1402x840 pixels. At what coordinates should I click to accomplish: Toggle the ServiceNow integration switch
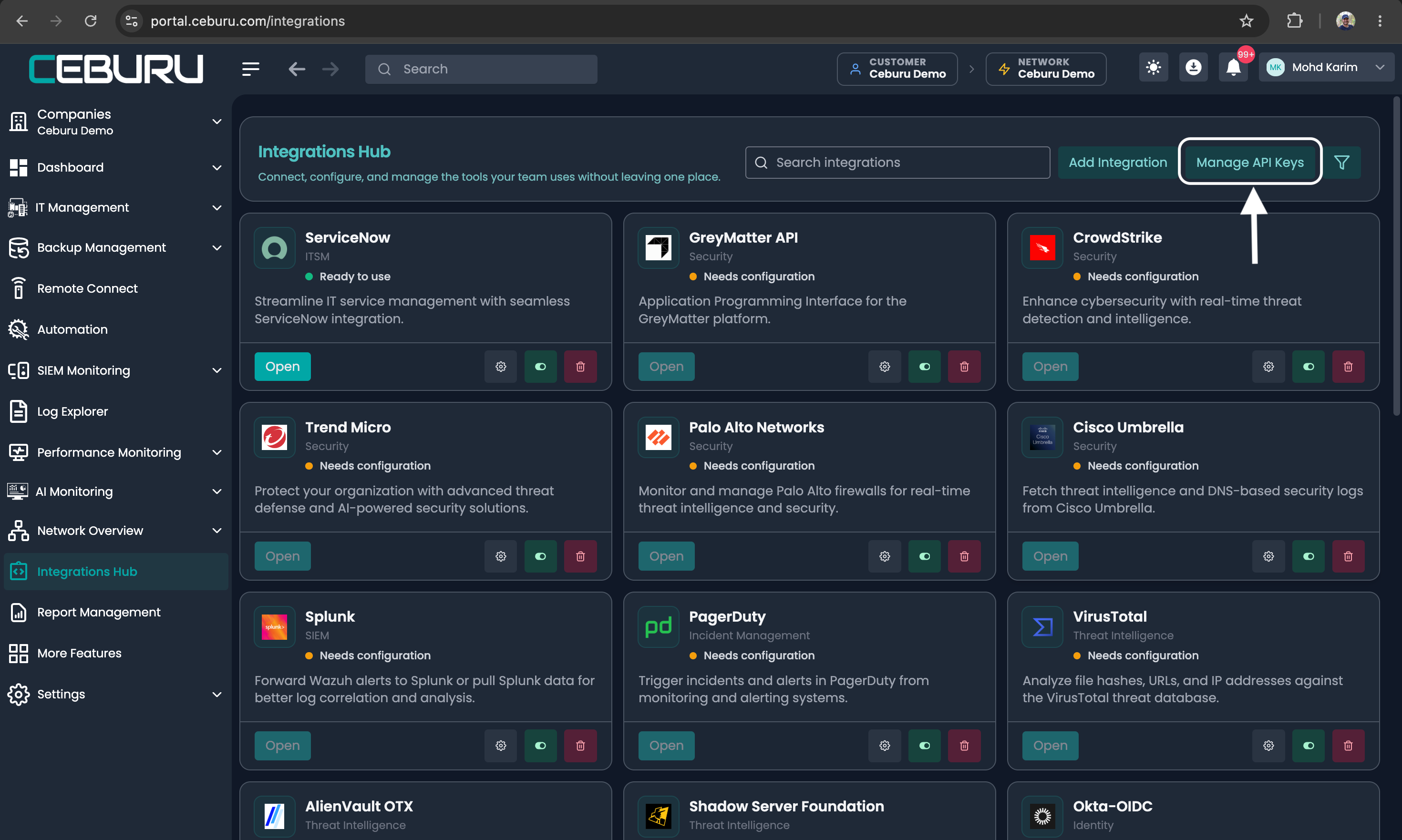click(x=540, y=367)
